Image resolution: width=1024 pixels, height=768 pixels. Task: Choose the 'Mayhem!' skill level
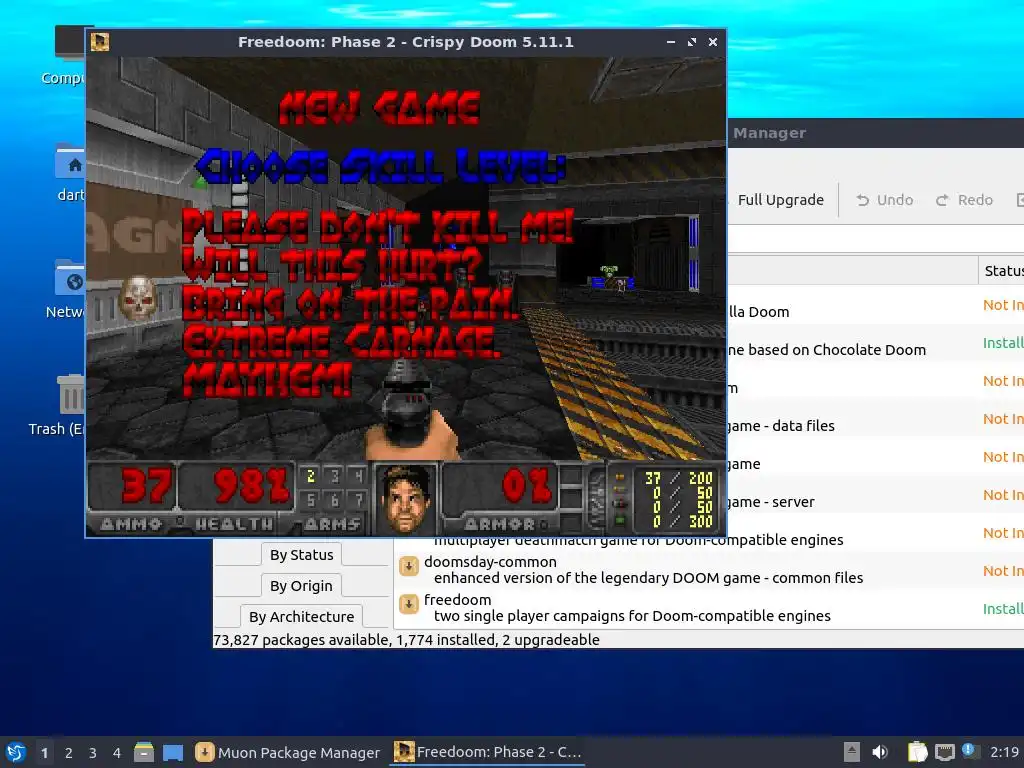click(267, 379)
